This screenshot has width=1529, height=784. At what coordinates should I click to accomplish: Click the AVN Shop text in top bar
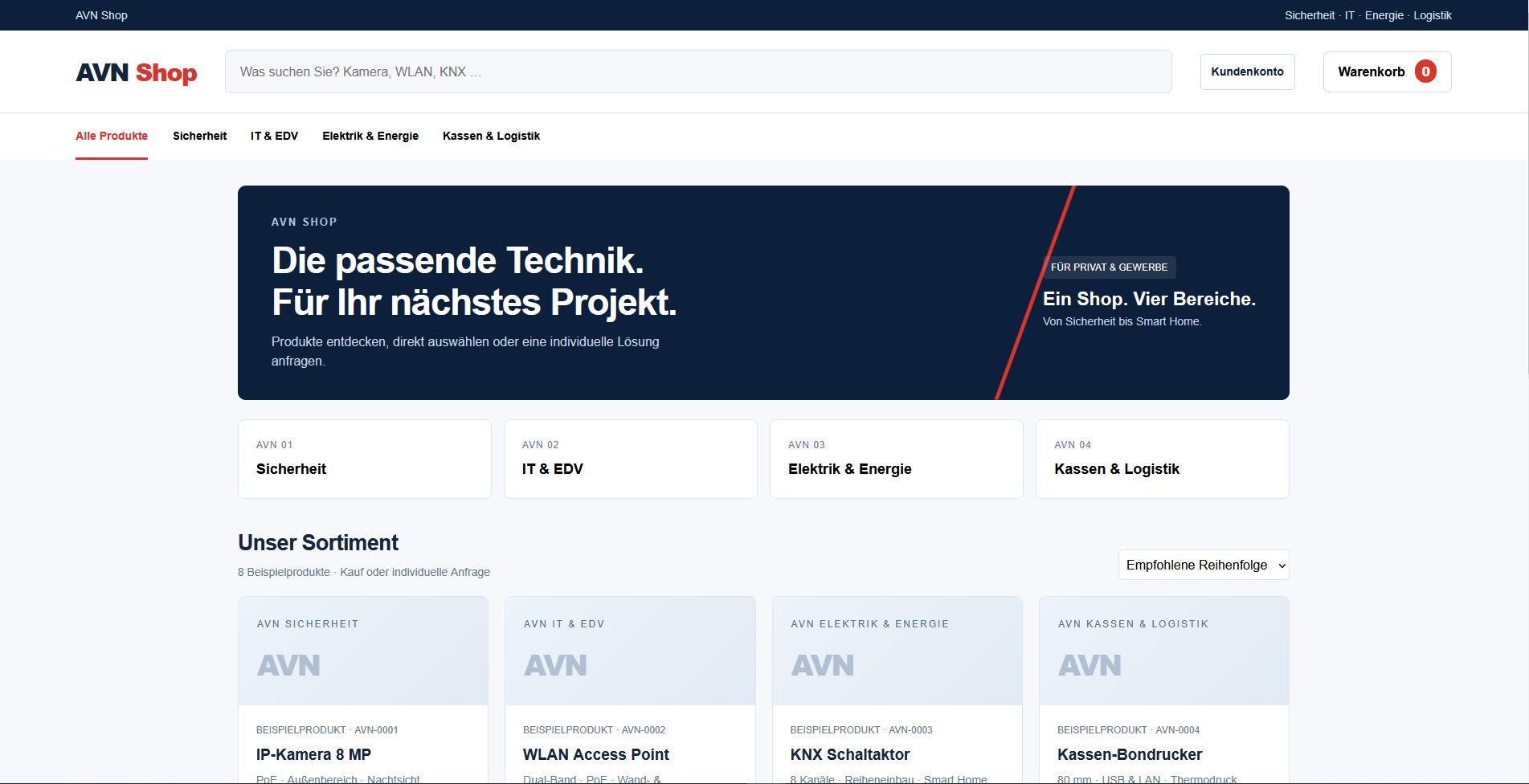tap(101, 15)
